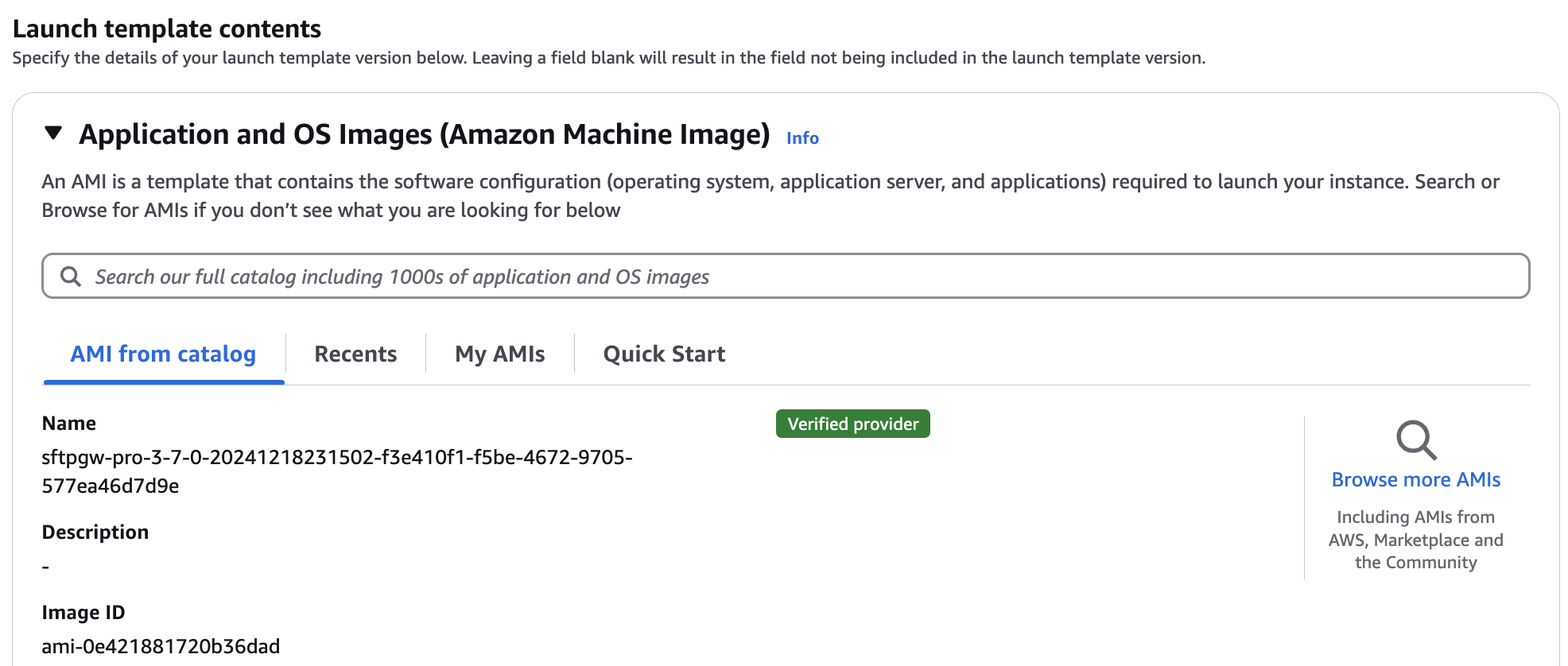Screen dimensions: 1568x666
Task: Open the Browse more AMIs link
Action: point(1416,480)
